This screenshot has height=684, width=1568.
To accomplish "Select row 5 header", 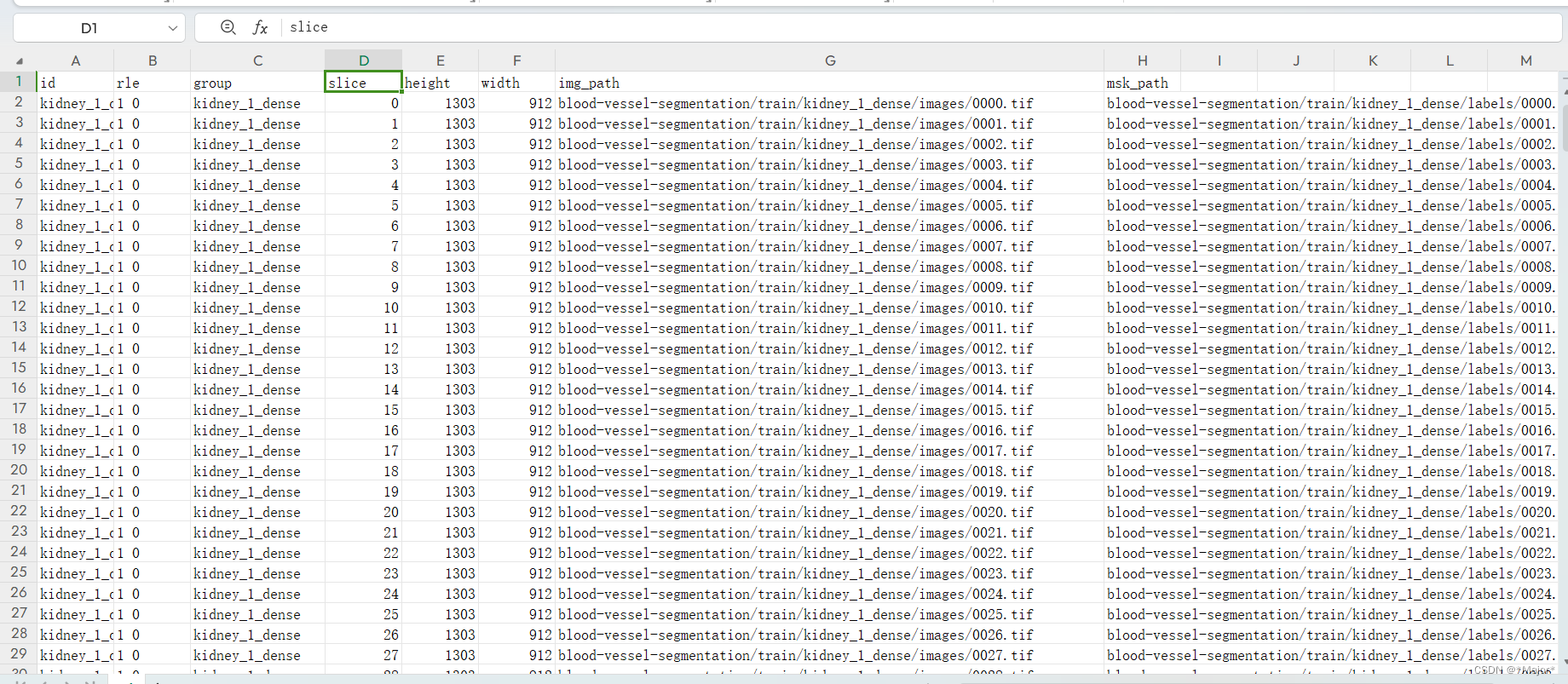I will [x=19, y=164].
